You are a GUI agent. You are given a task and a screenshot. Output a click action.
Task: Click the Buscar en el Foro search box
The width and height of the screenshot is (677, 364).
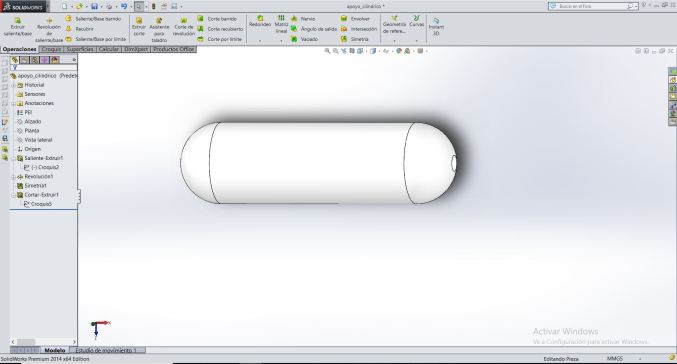pyautogui.click(x=593, y=6)
